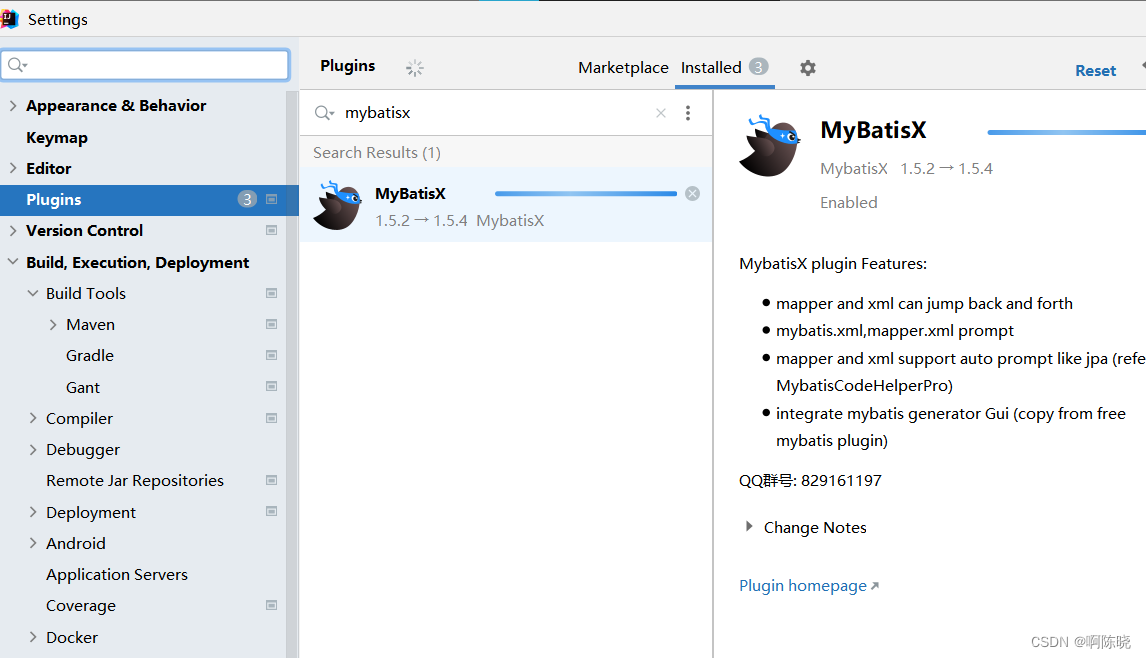Click project-level icon beside Compiler
The image size is (1146, 658).
(271, 418)
